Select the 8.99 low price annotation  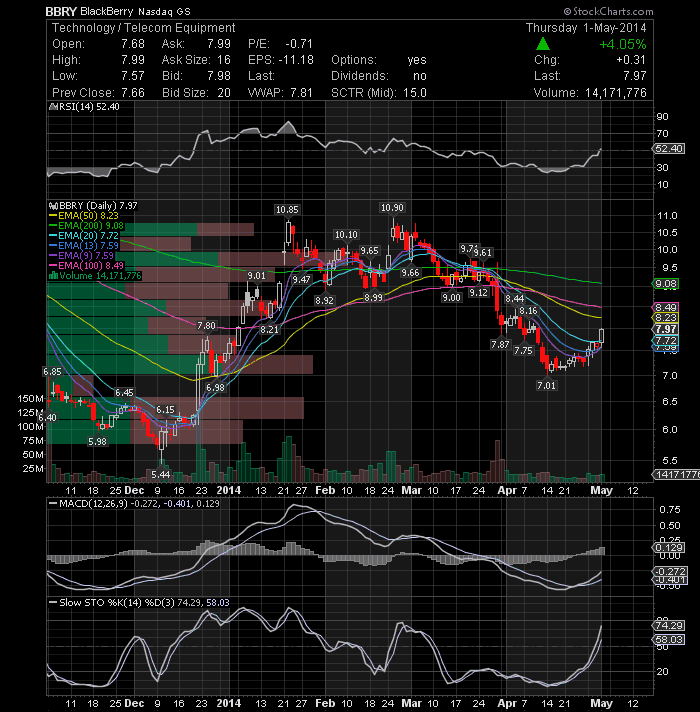point(373,297)
